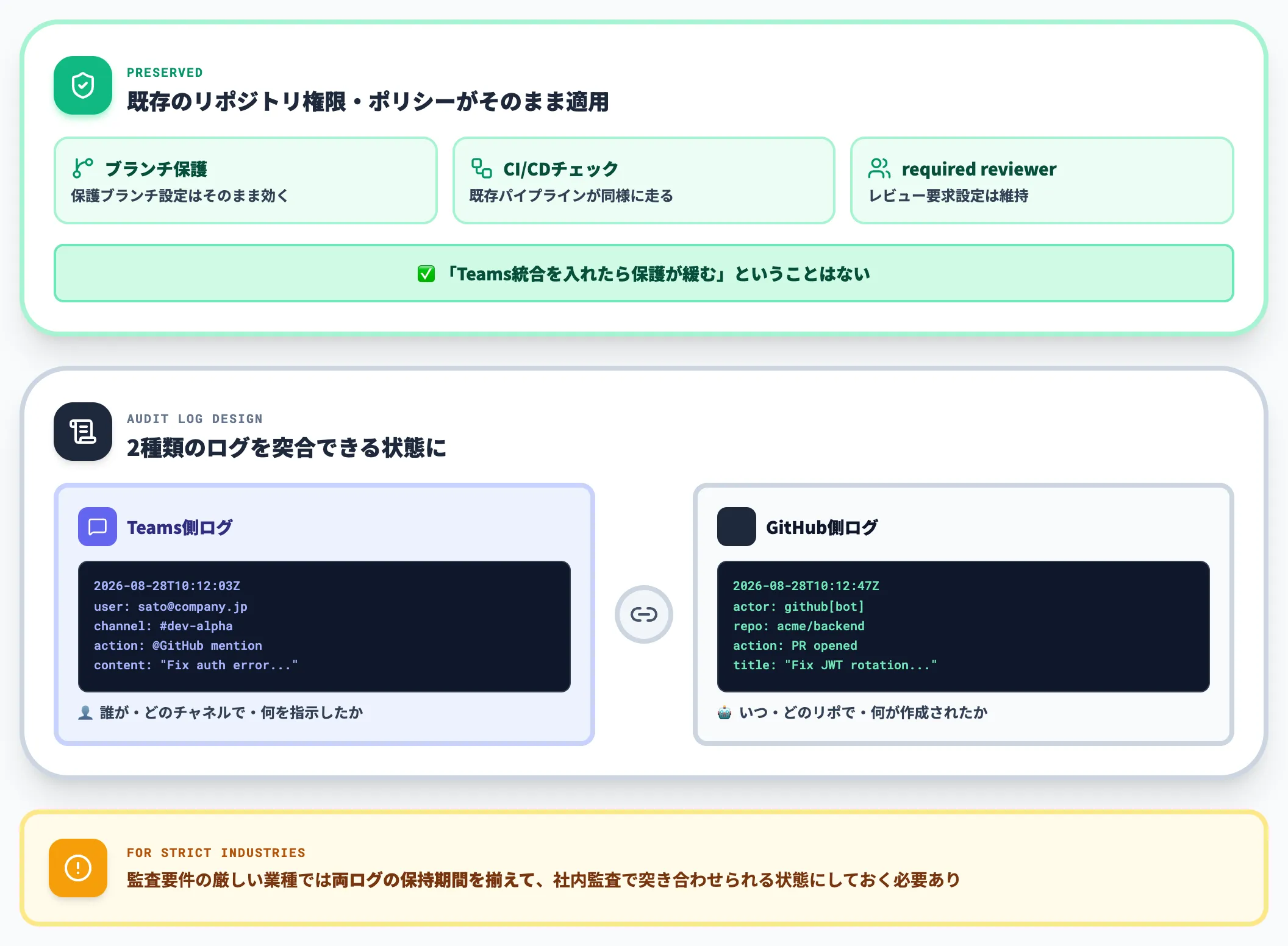Click the text 保護ブランチ設定はそのまま効く

coord(179,196)
